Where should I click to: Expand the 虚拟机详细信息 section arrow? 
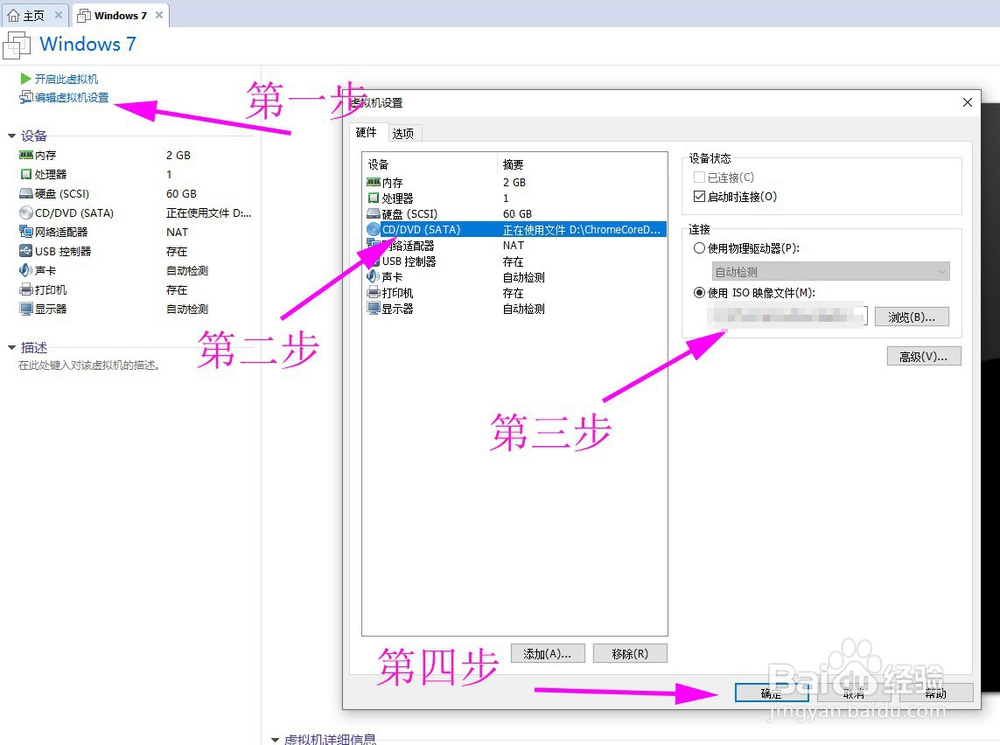tap(275, 740)
